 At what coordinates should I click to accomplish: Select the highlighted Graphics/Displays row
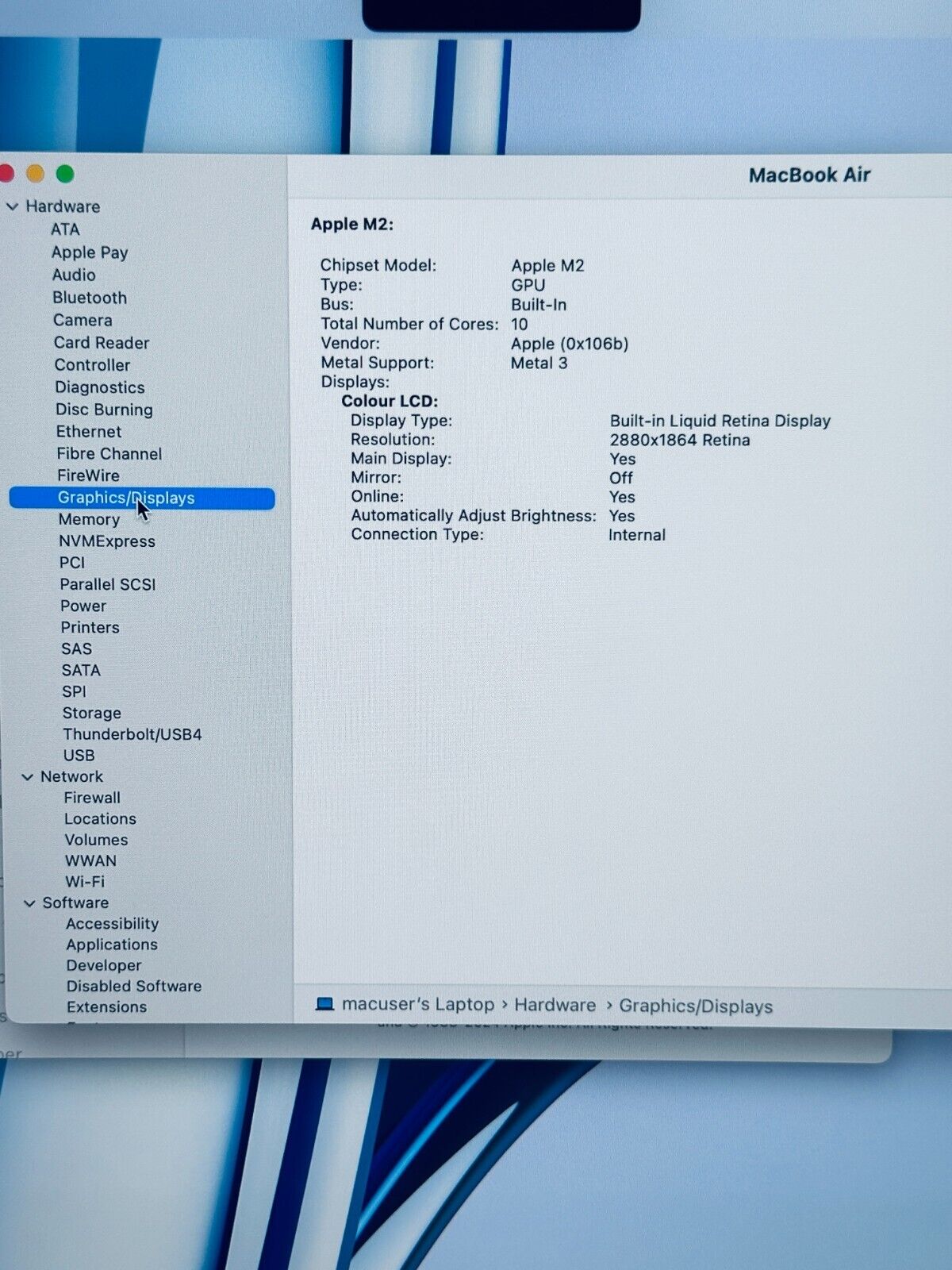(142, 498)
